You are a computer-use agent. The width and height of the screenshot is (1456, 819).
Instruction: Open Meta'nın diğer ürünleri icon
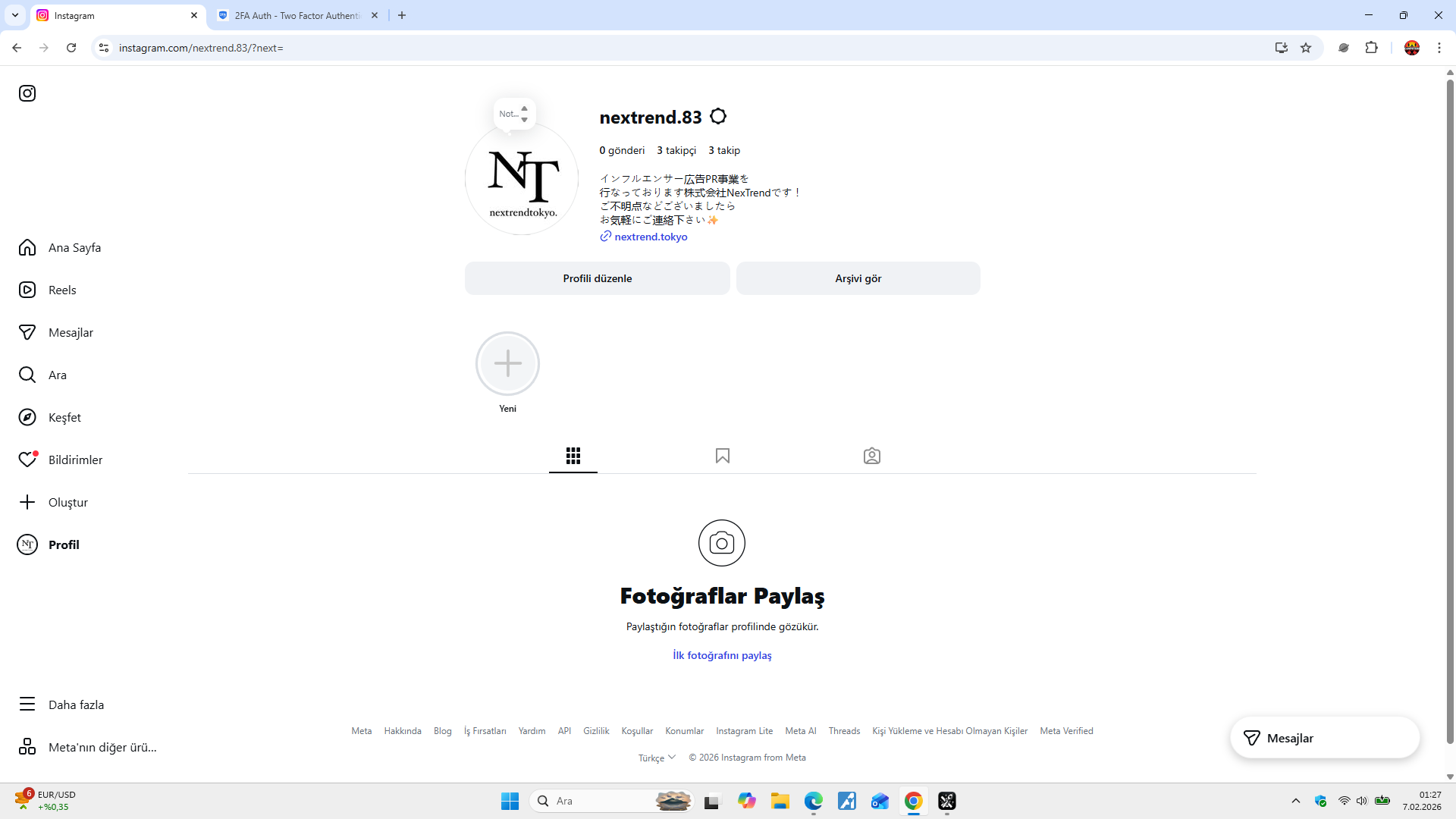[27, 747]
